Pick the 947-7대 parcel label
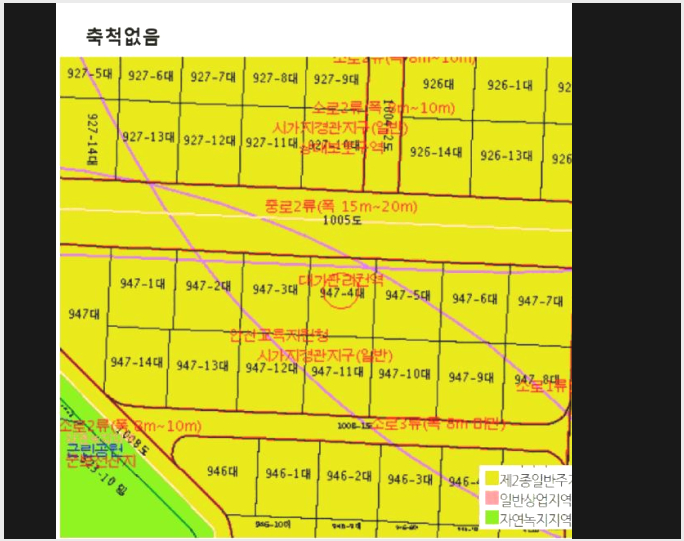 540,301
